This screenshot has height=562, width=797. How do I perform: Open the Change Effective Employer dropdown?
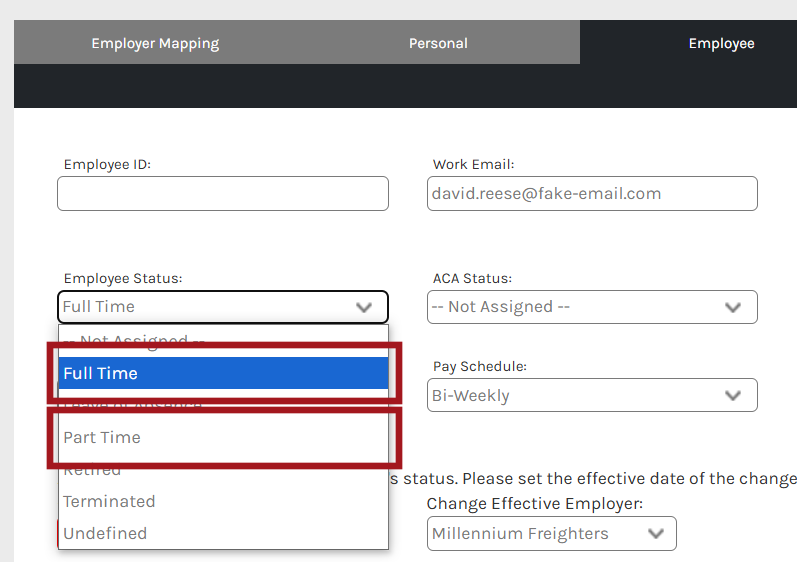[551, 534]
